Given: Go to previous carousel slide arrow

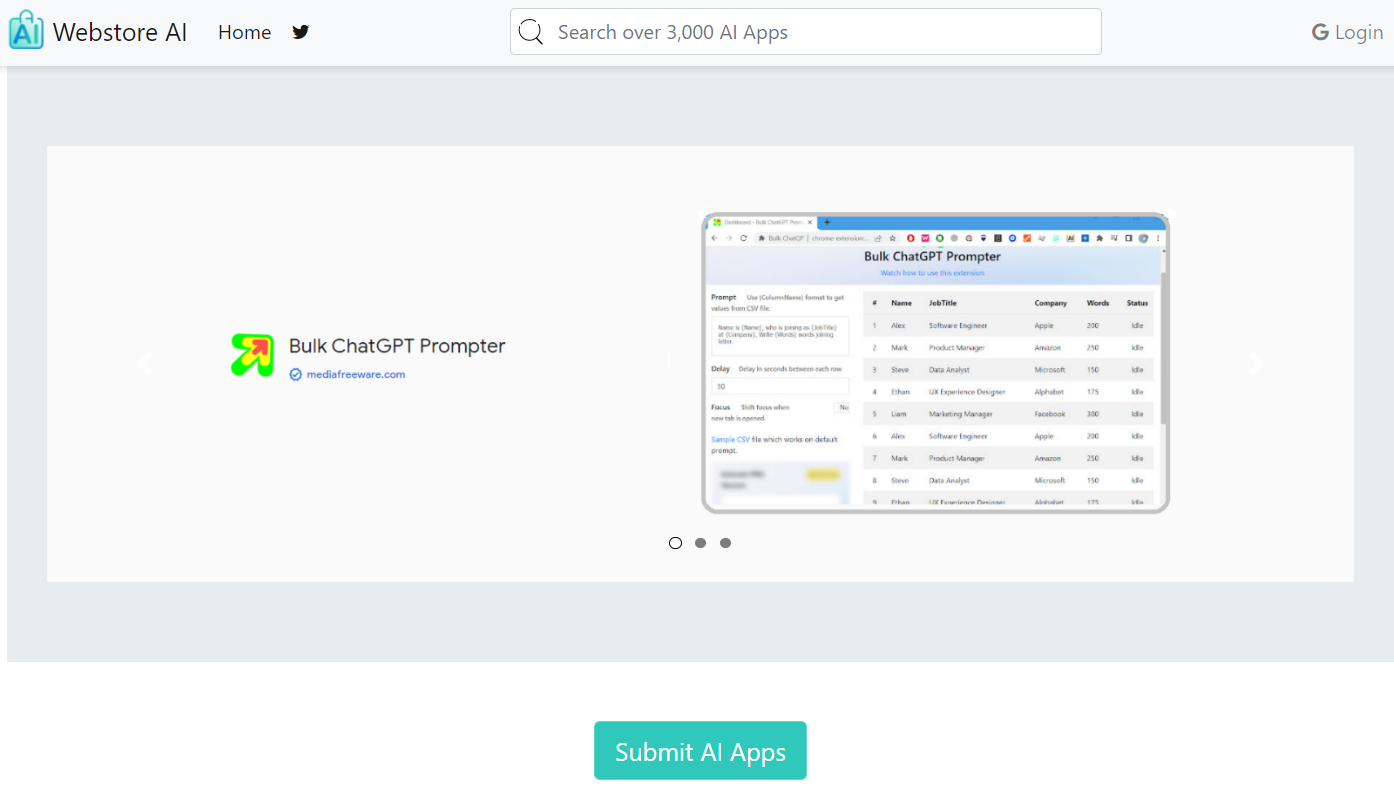Looking at the screenshot, I should coord(145,364).
